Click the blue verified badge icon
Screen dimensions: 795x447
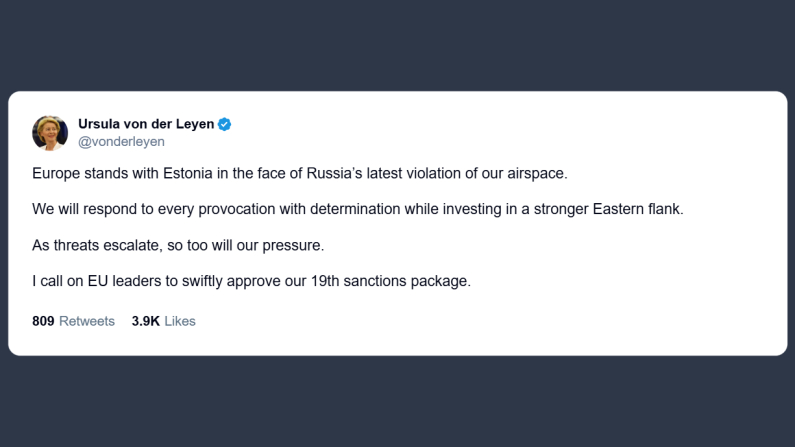point(225,124)
